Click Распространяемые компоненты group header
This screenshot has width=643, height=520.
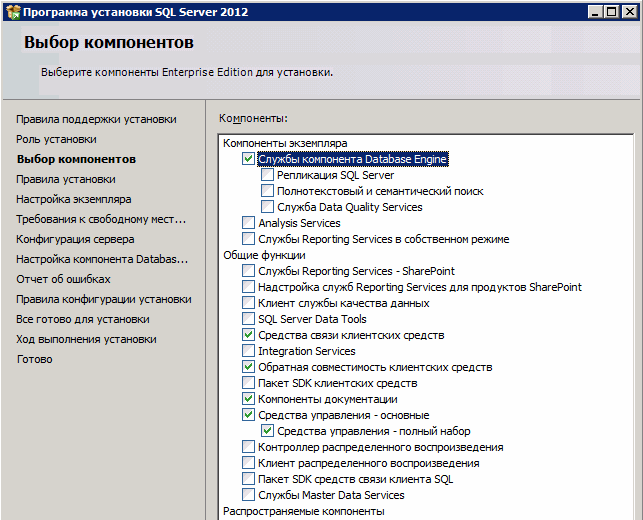303,511
